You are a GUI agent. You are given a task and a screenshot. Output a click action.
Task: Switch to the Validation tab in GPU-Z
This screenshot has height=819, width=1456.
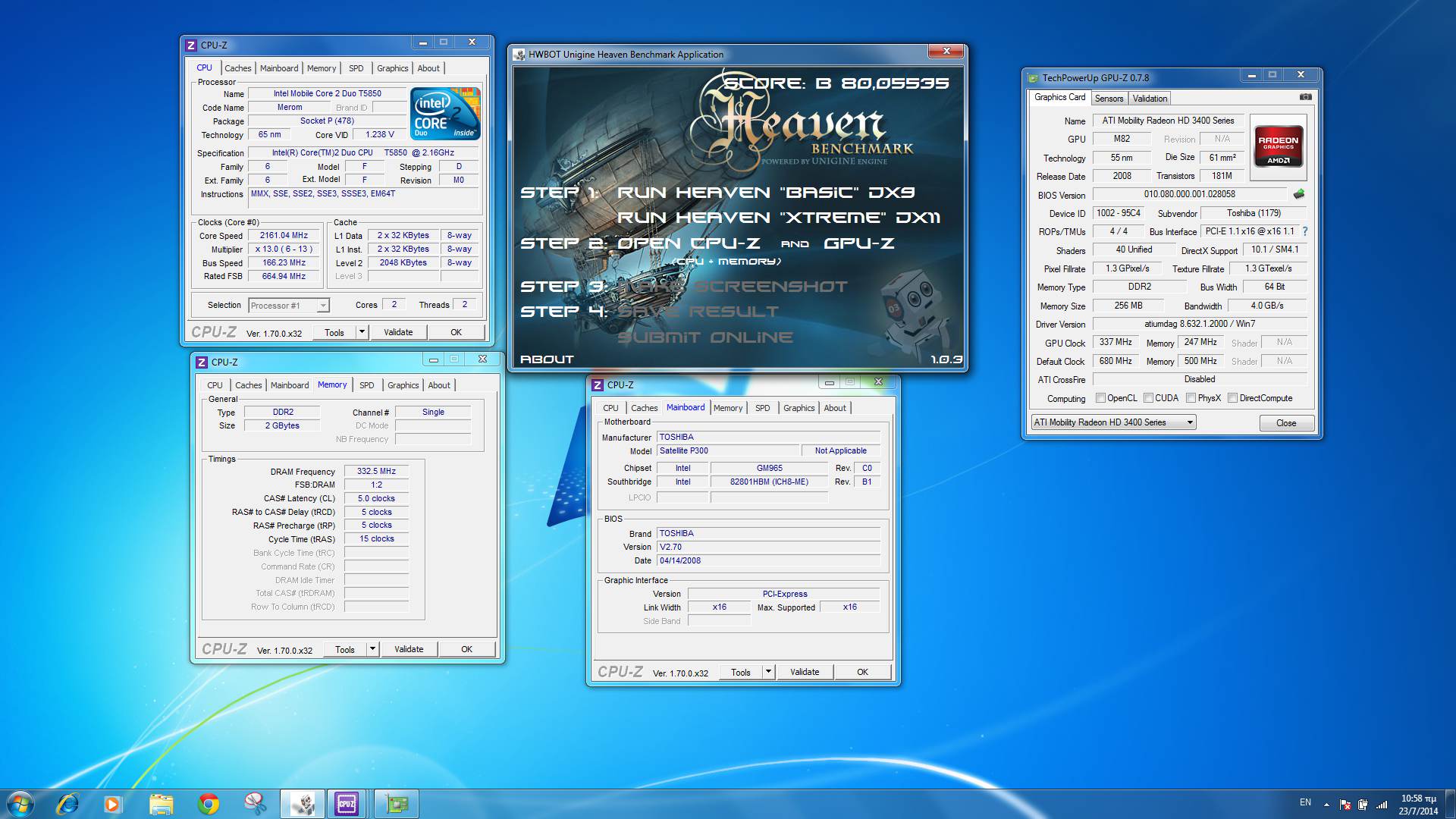(1150, 99)
